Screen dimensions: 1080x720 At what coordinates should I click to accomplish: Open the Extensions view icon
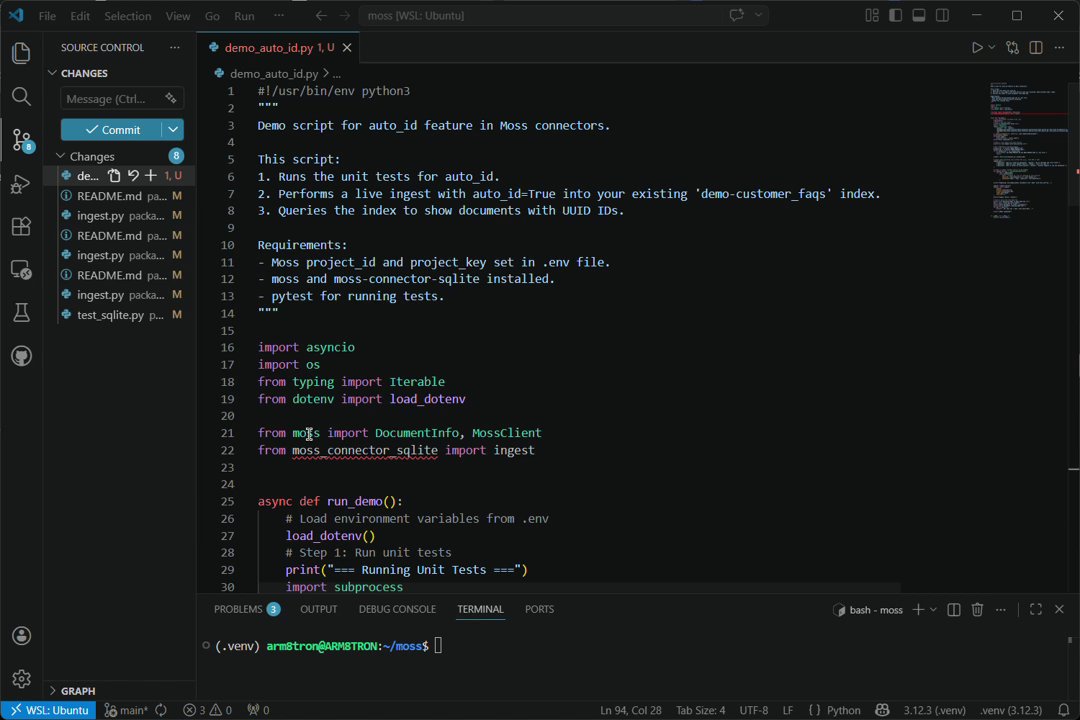[21, 227]
